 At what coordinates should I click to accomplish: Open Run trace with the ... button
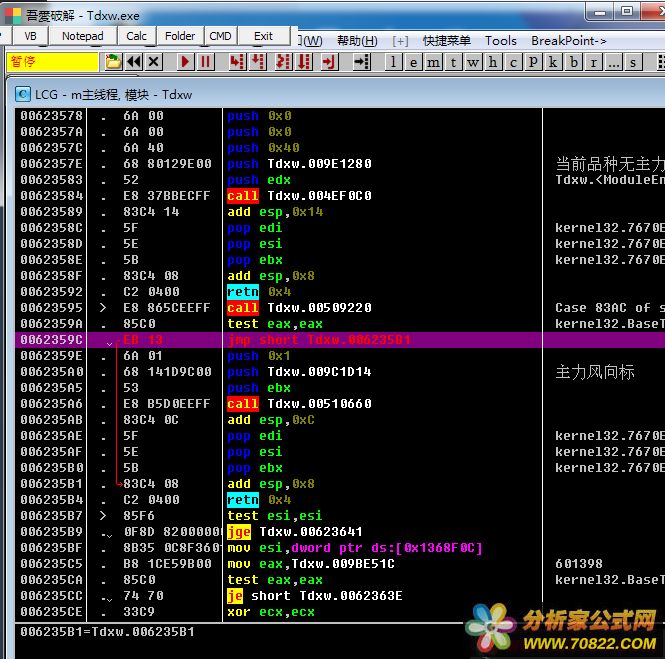point(613,62)
